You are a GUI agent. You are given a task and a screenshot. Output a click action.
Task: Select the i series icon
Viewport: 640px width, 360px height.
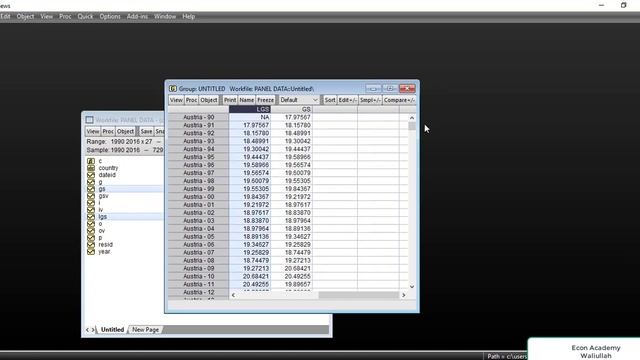91,203
